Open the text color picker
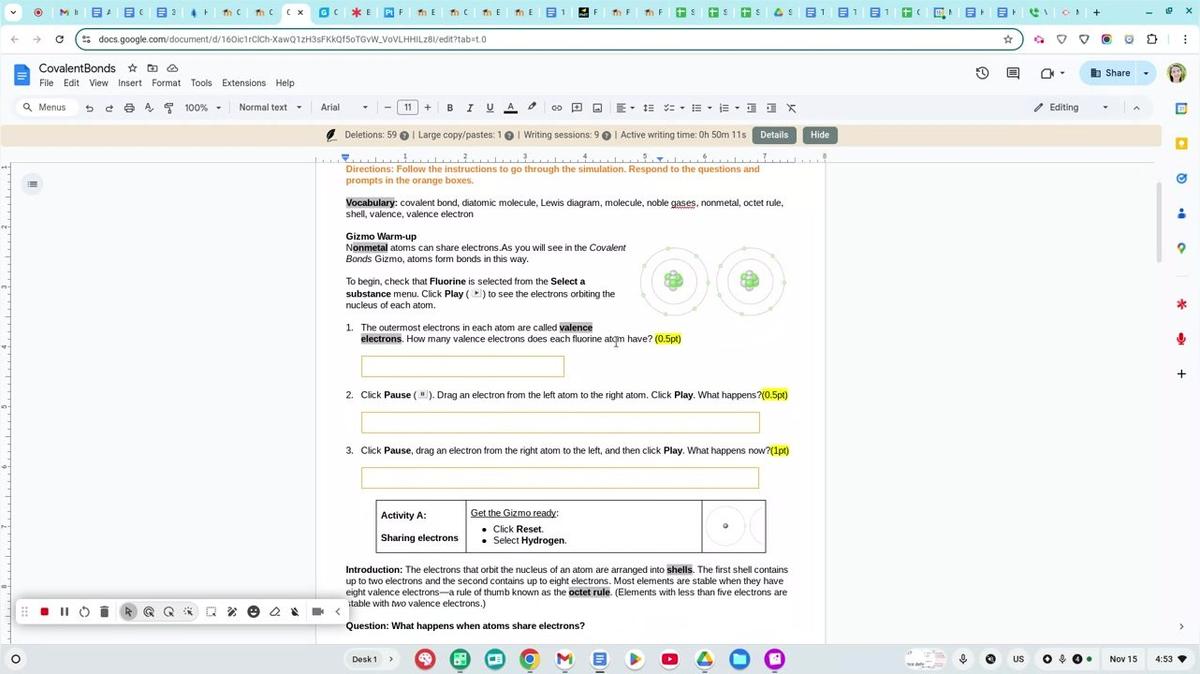This screenshot has width=1200, height=674. pyautogui.click(x=510, y=108)
